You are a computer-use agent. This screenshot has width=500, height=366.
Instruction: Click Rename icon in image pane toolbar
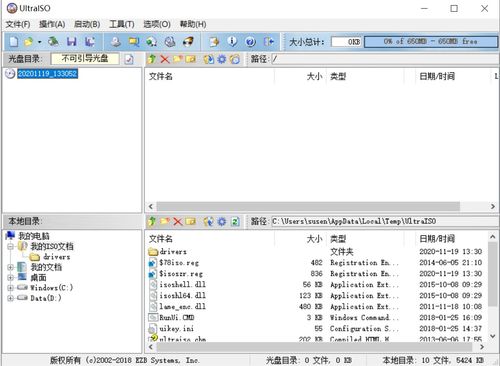pyautogui.click(x=191, y=59)
